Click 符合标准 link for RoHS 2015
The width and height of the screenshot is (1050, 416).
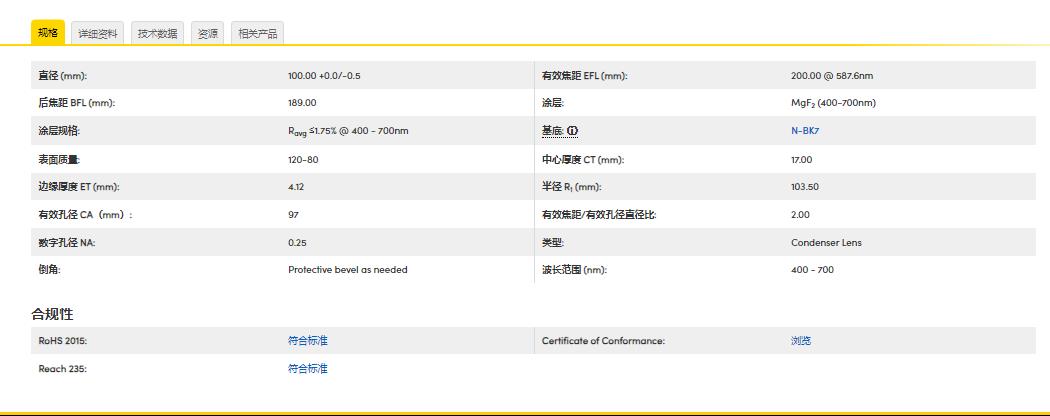click(308, 340)
